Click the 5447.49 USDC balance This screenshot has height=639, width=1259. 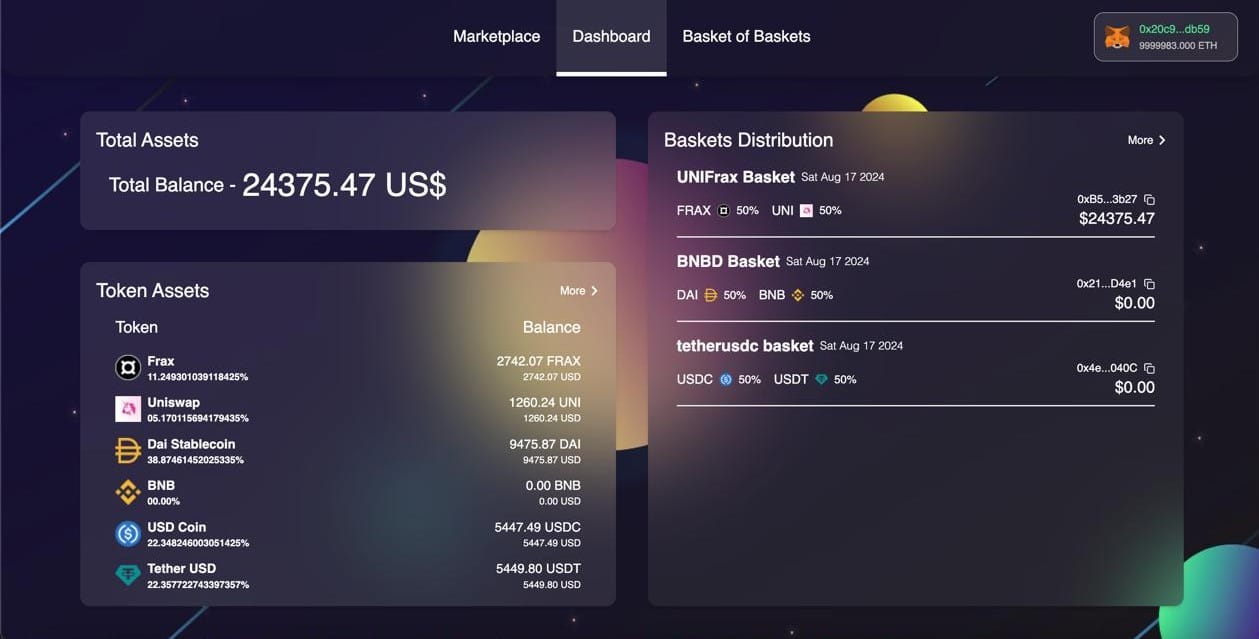pyautogui.click(x=537, y=527)
